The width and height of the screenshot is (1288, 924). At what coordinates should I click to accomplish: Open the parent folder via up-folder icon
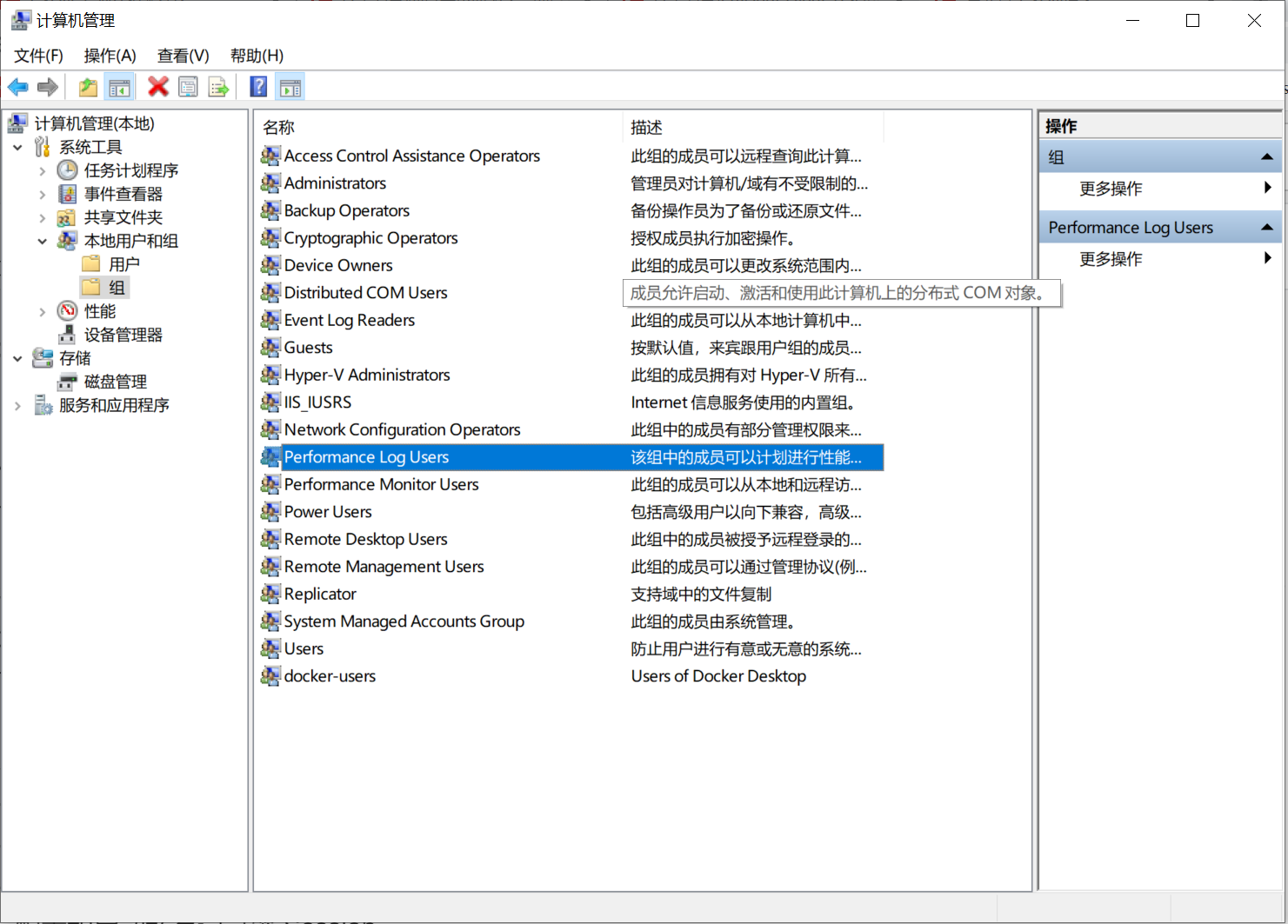[x=87, y=86]
